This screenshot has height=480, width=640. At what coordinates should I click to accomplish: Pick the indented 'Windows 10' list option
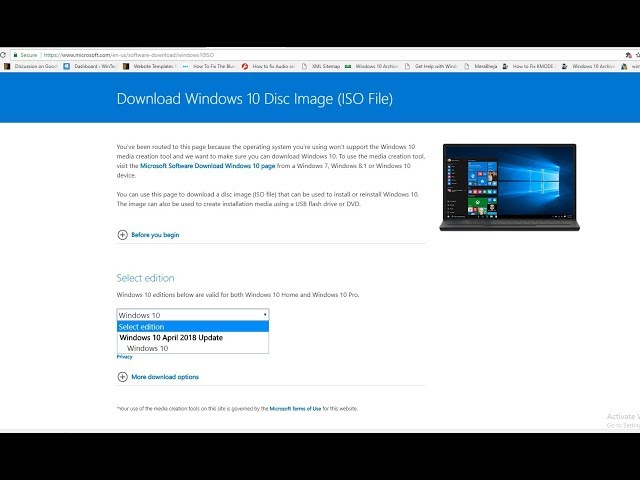[x=147, y=348]
